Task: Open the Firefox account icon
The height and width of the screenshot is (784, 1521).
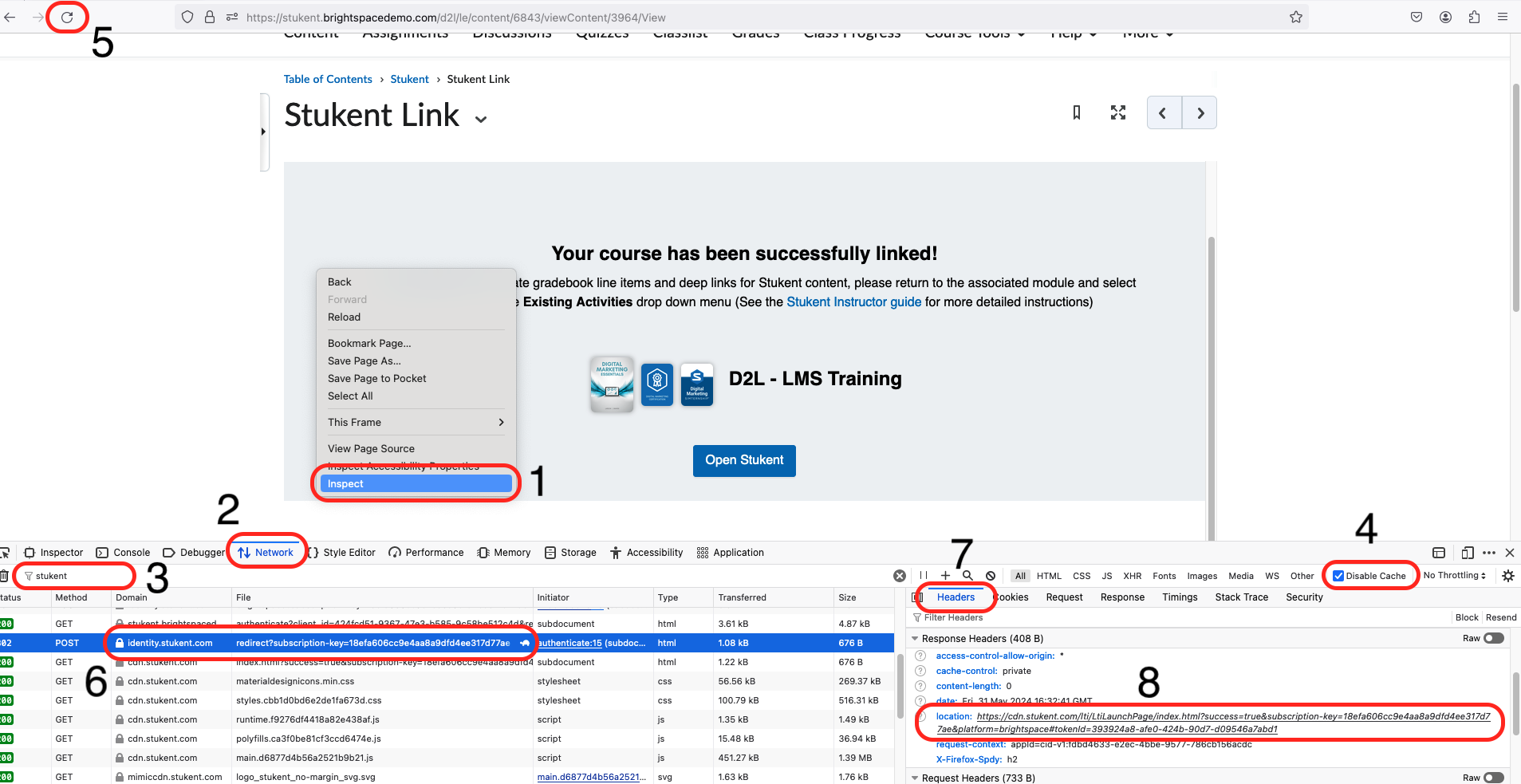Action: 1445,17
